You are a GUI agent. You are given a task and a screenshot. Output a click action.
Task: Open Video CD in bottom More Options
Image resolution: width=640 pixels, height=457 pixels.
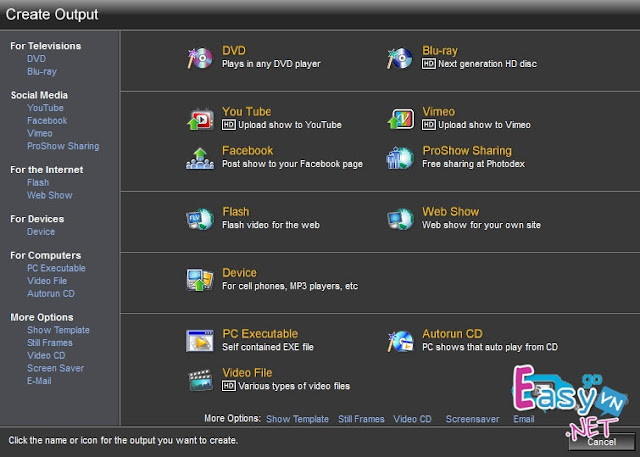point(412,419)
